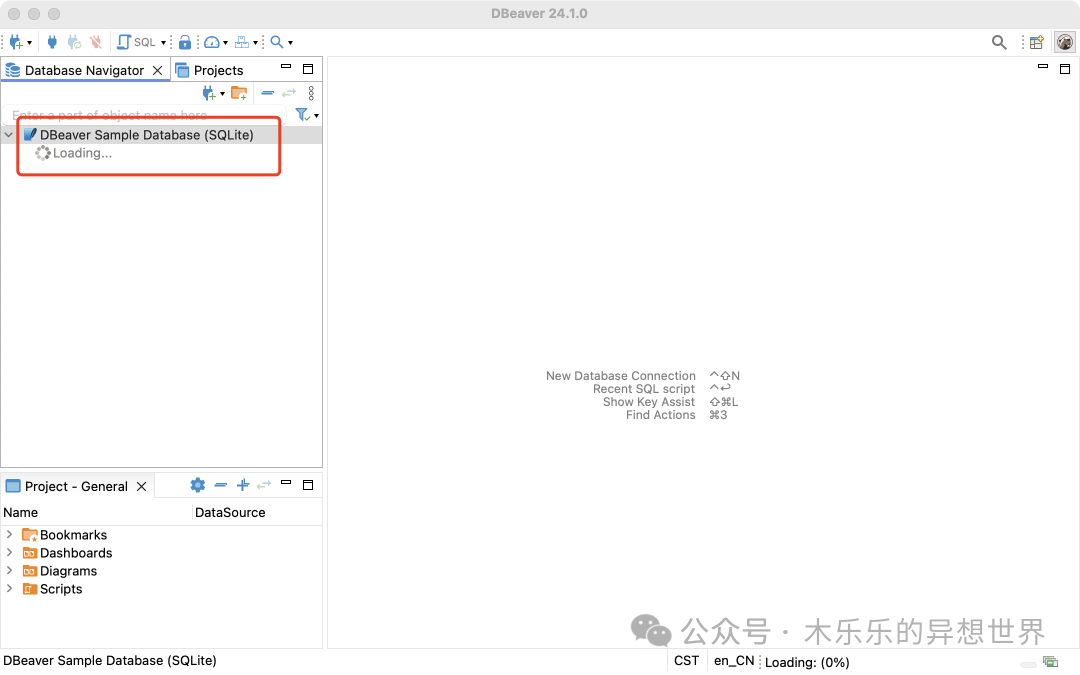Click the Reconnect plug icon with green arrows
Viewport: 1080px width, 675px height.
coord(74,42)
